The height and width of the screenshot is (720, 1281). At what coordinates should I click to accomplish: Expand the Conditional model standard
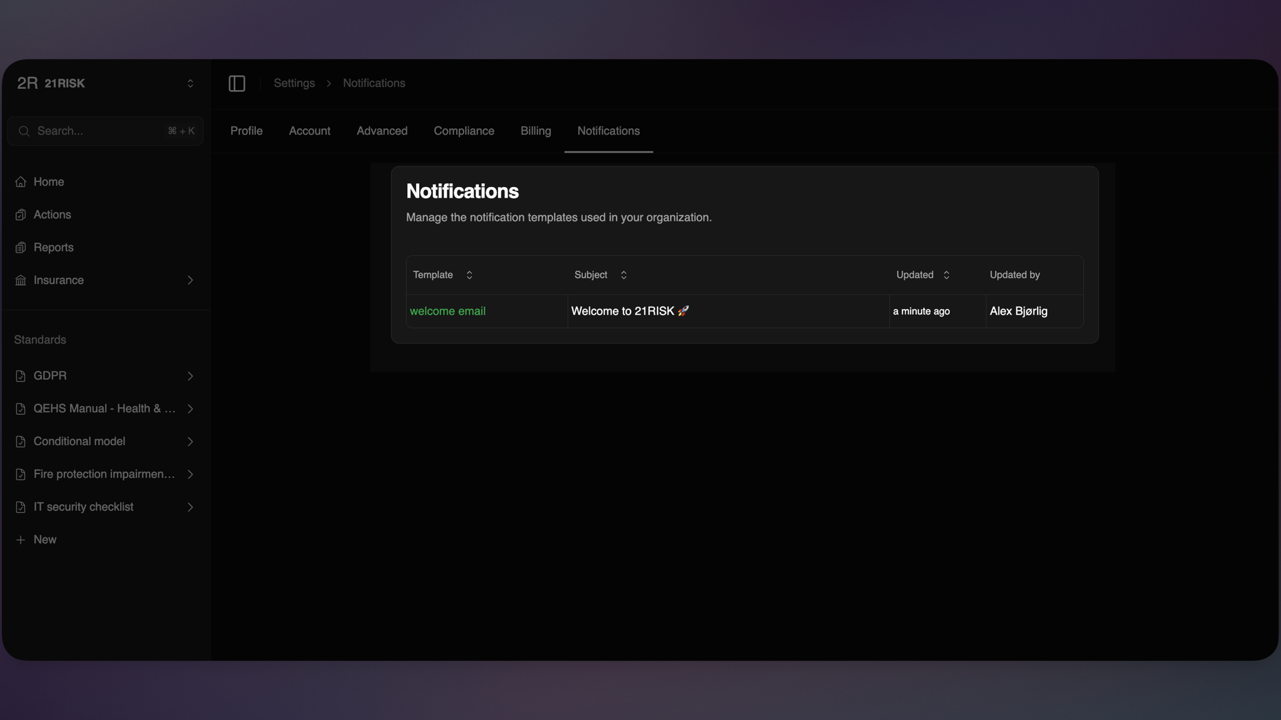click(x=190, y=440)
